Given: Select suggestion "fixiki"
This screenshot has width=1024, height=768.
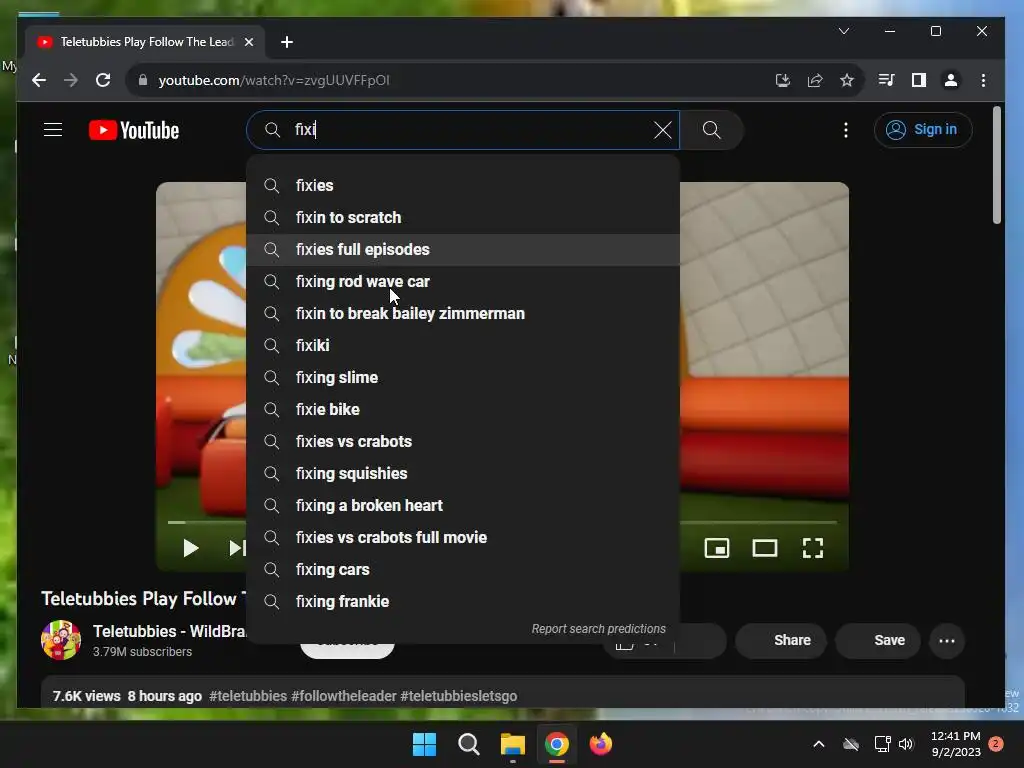Looking at the screenshot, I should (x=463, y=345).
